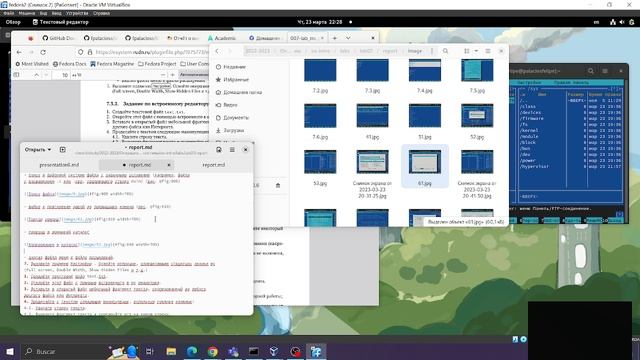This screenshot has height=360, width=640.
Task: Select the 7.5.jpg thumbnail
Action: click(x=477, y=70)
